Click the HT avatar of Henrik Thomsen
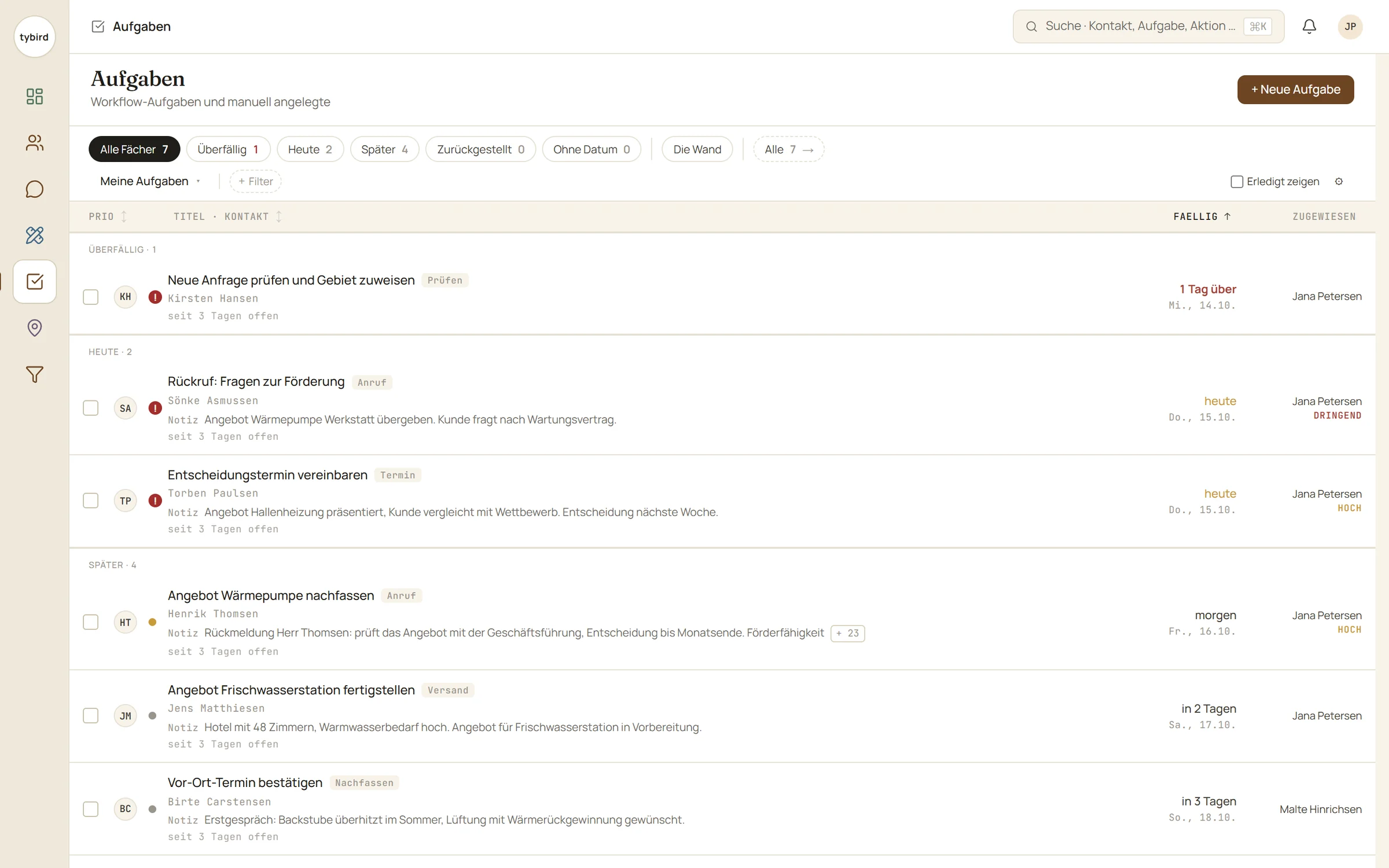Viewport: 1389px width, 868px height. 125,622
